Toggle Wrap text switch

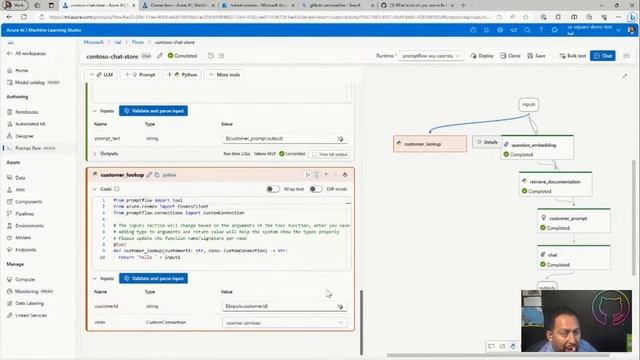click(x=273, y=189)
